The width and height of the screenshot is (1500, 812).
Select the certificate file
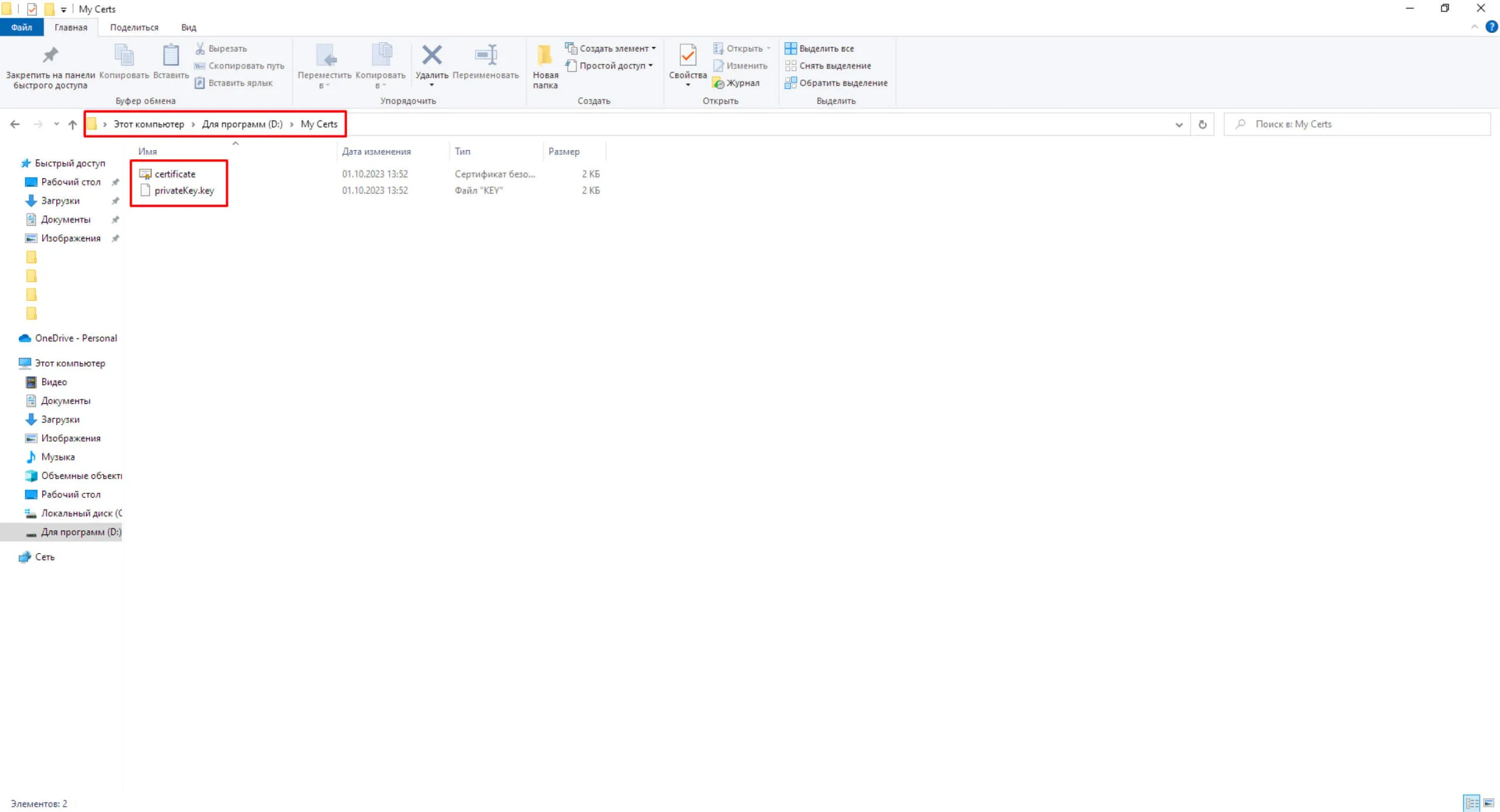click(x=175, y=174)
